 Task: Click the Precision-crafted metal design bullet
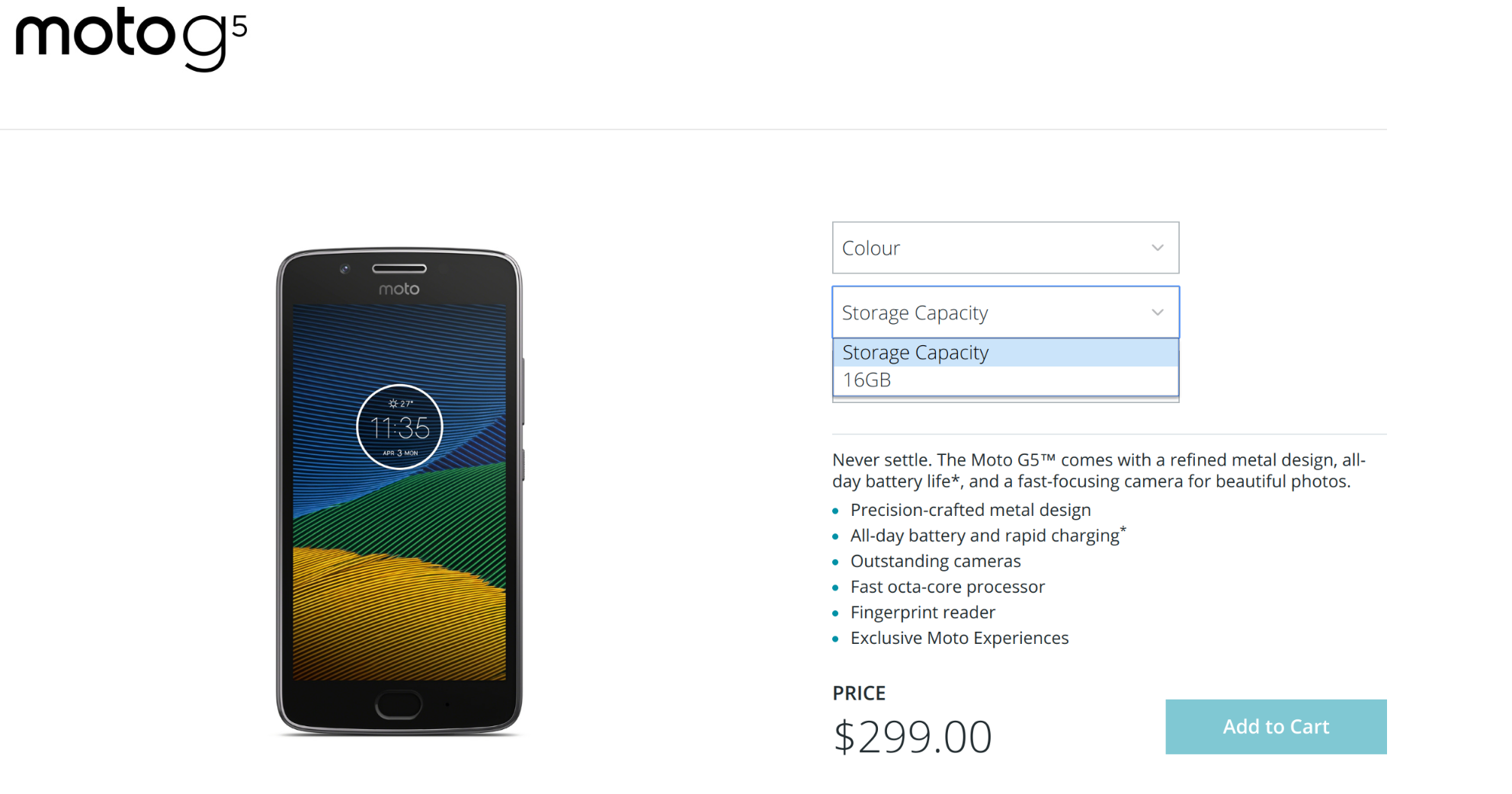click(x=970, y=510)
